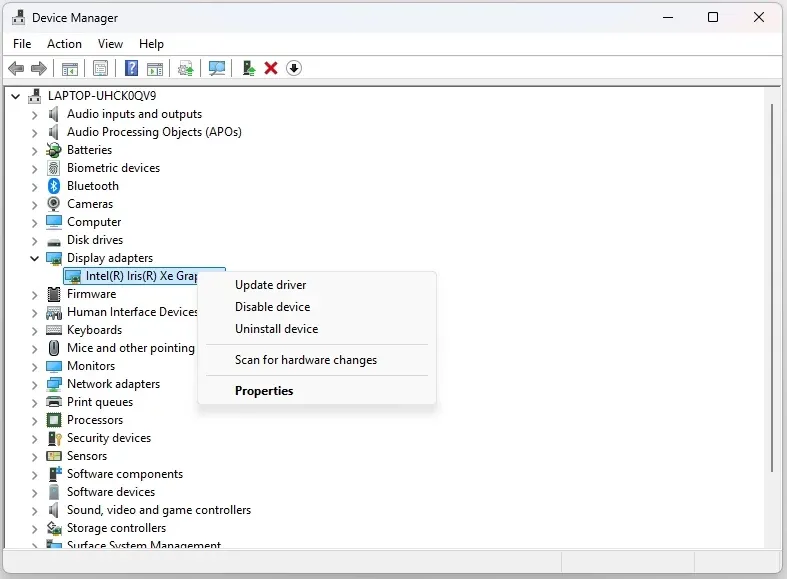The image size is (787, 579).
Task: Collapse the LAPTOP-UHCK0QV9 root node
Action: coord(16,96)
